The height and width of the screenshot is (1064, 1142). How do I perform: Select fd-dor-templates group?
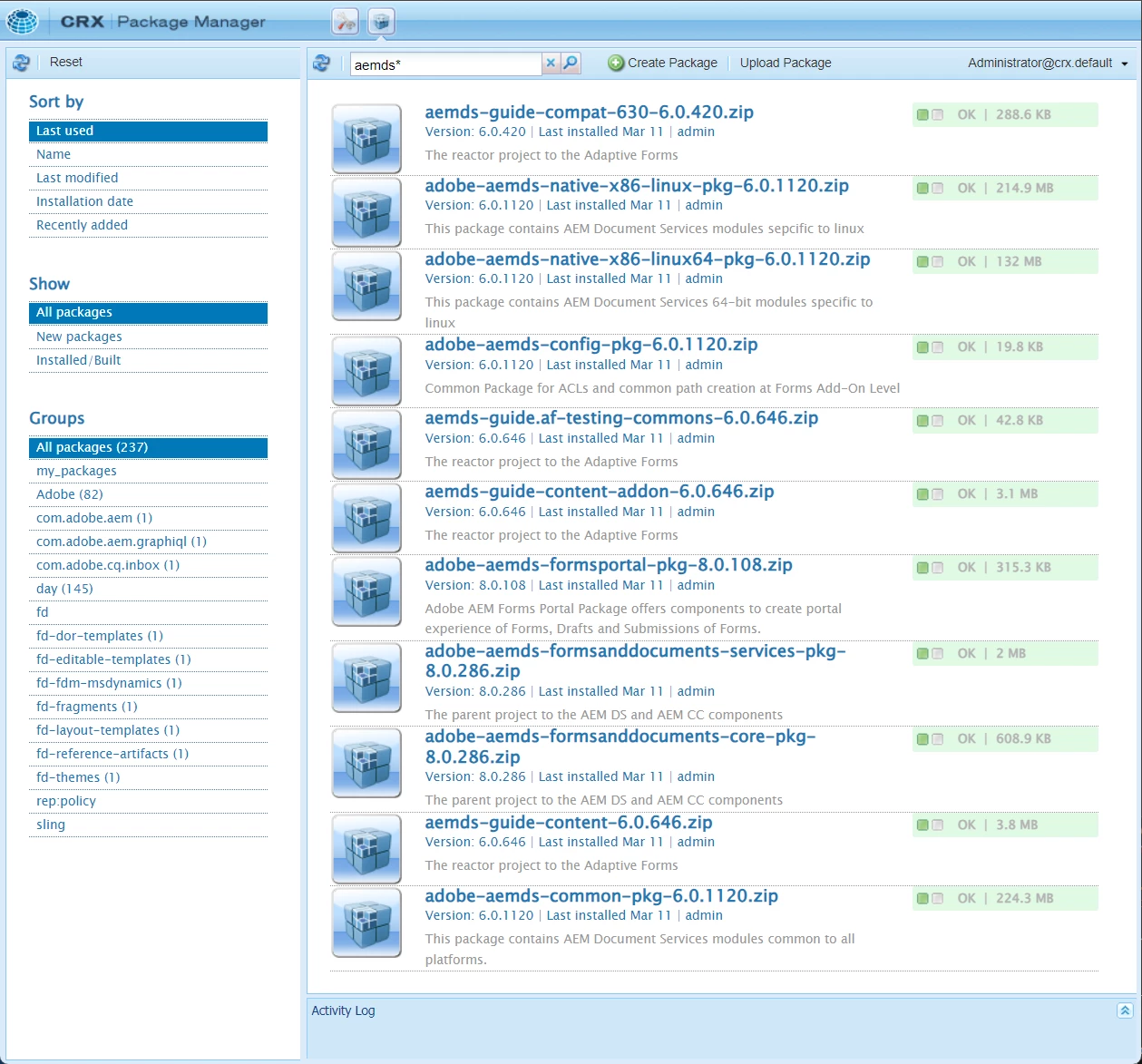[148, 636]
